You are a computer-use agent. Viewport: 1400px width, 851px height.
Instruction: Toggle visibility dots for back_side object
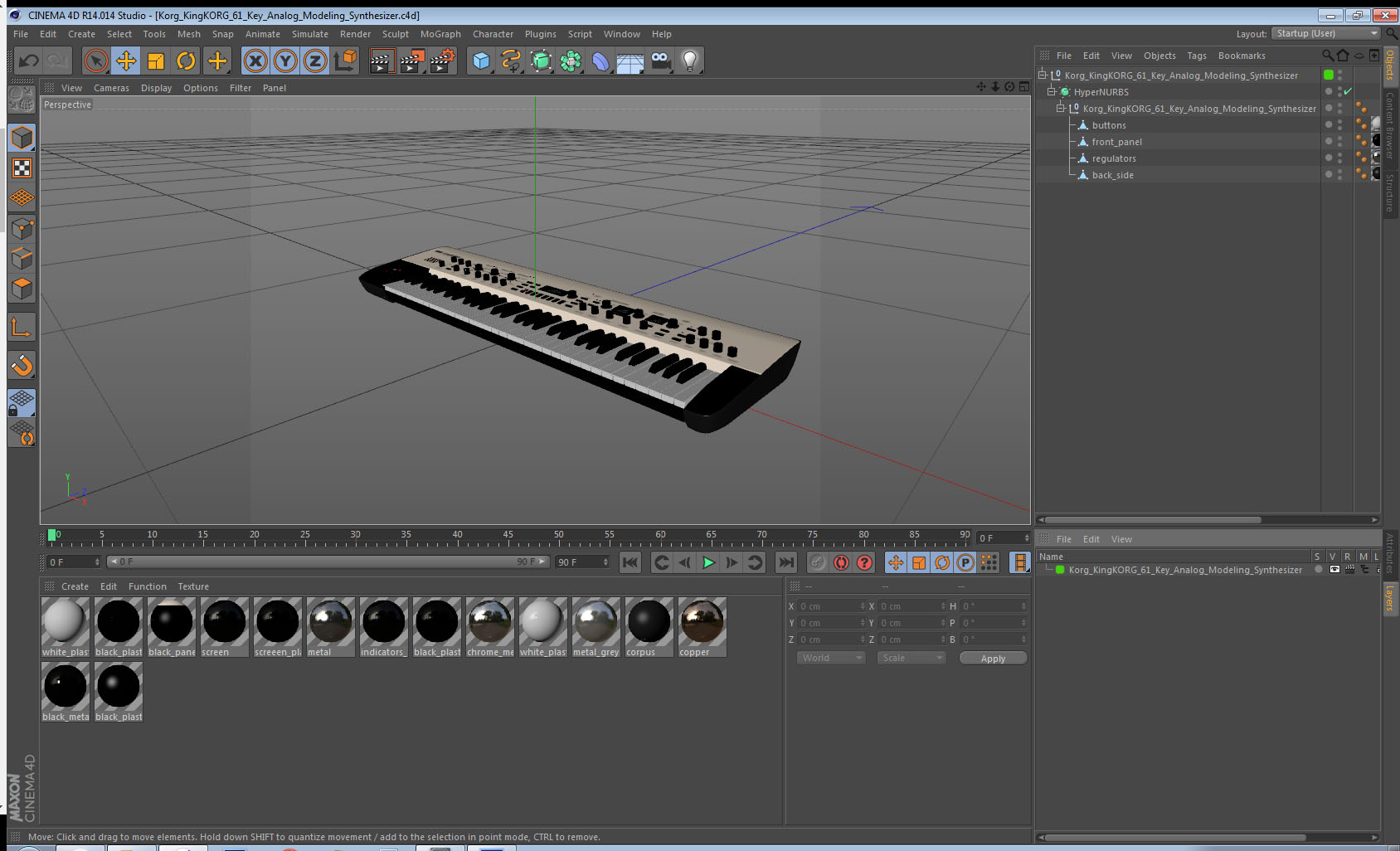click(1340, 175)
